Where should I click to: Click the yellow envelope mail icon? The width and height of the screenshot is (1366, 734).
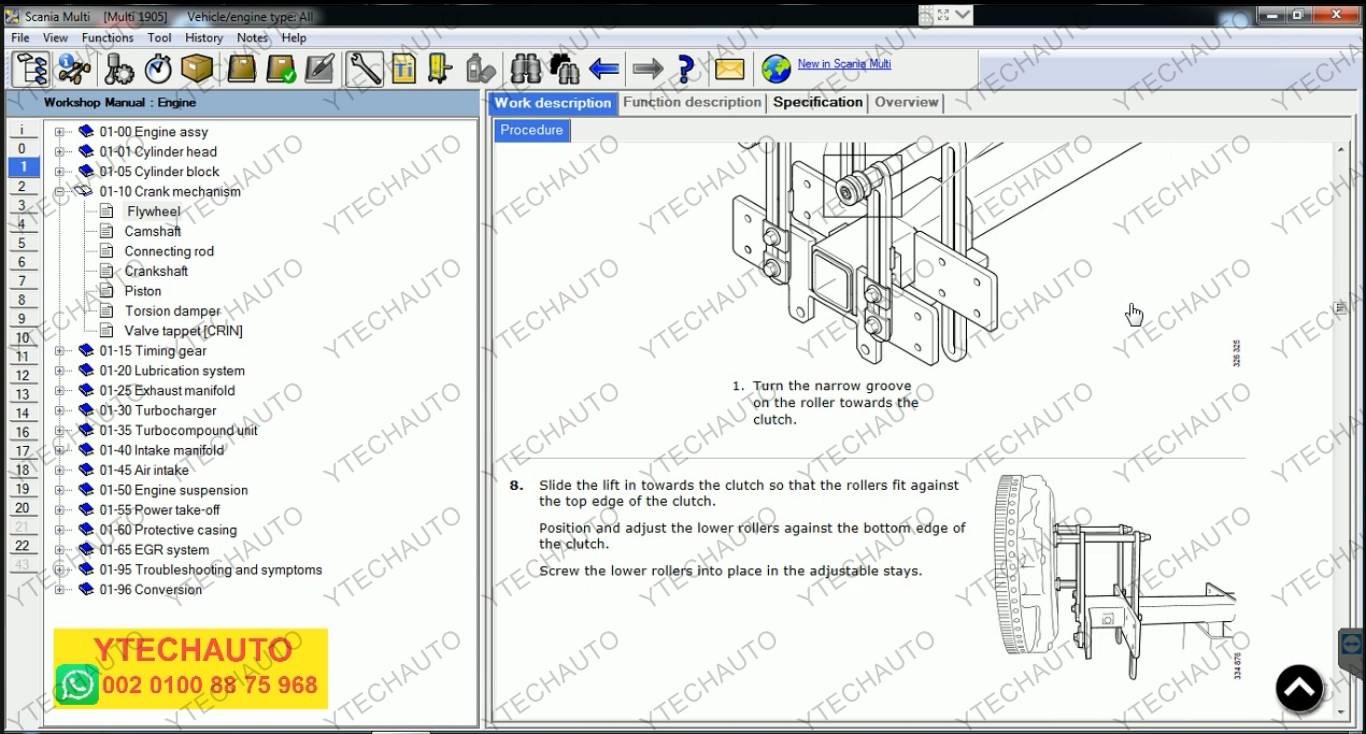click(729, 69)
